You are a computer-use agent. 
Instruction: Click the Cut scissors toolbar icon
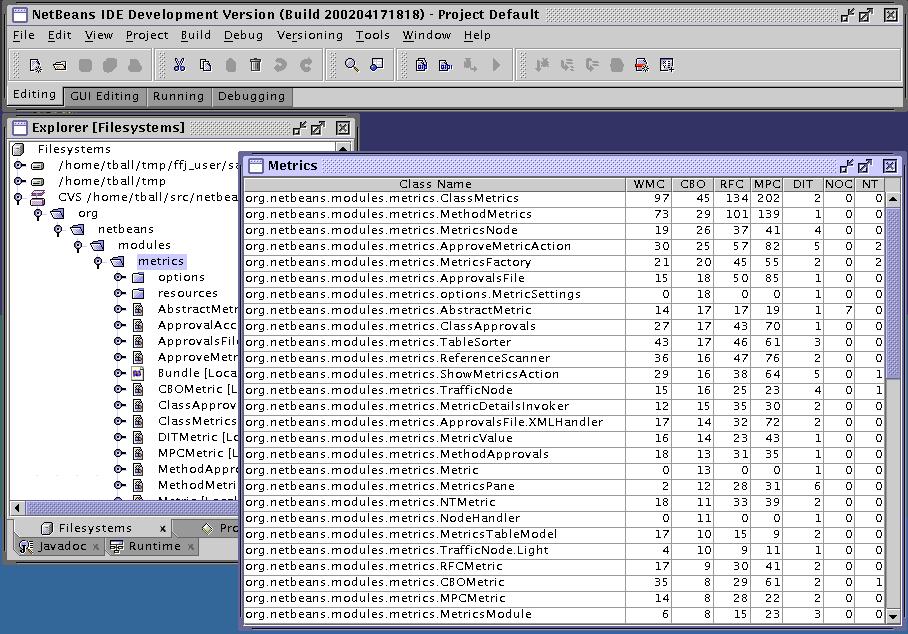[180, 65]
